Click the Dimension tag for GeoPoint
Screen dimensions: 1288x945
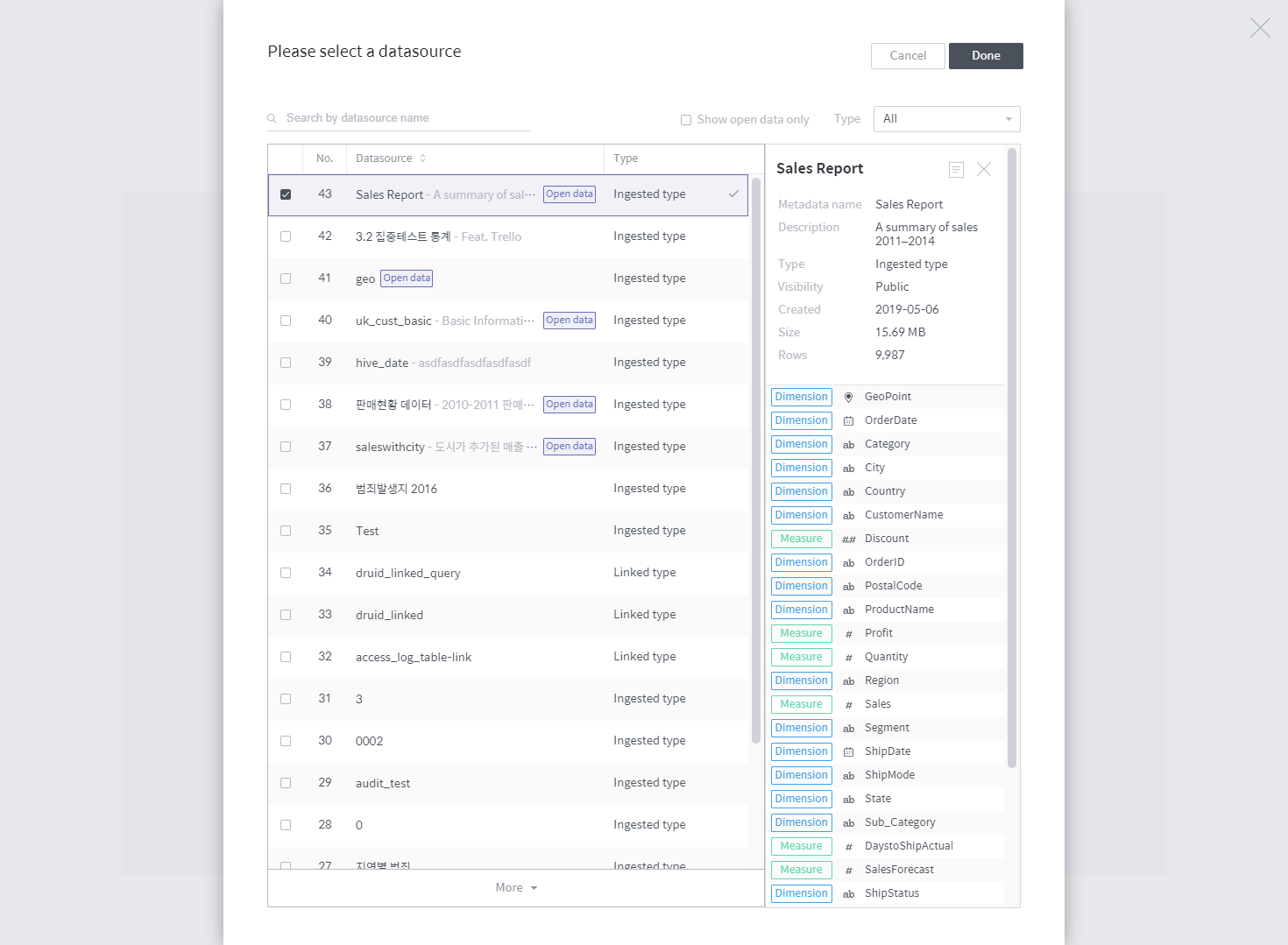802,398
